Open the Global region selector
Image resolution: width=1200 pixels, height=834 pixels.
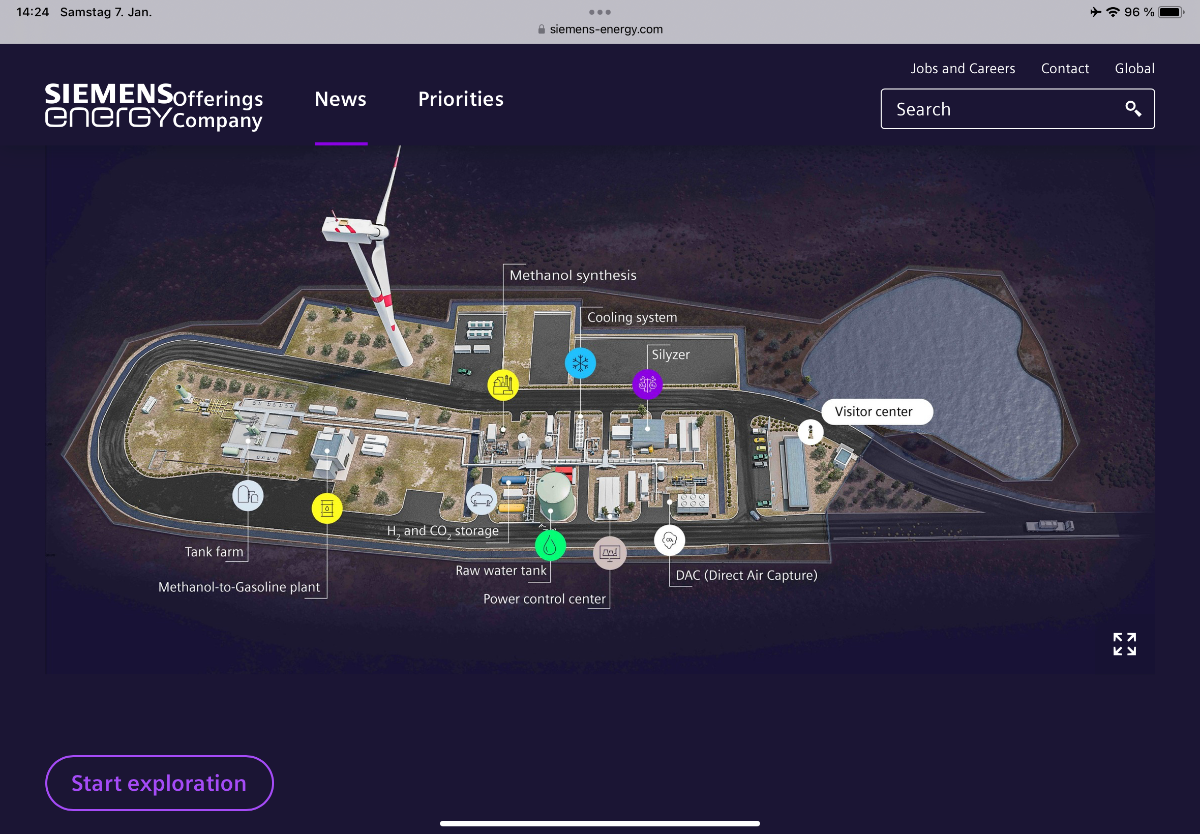pyautogui.click(x=1135, y=68)
